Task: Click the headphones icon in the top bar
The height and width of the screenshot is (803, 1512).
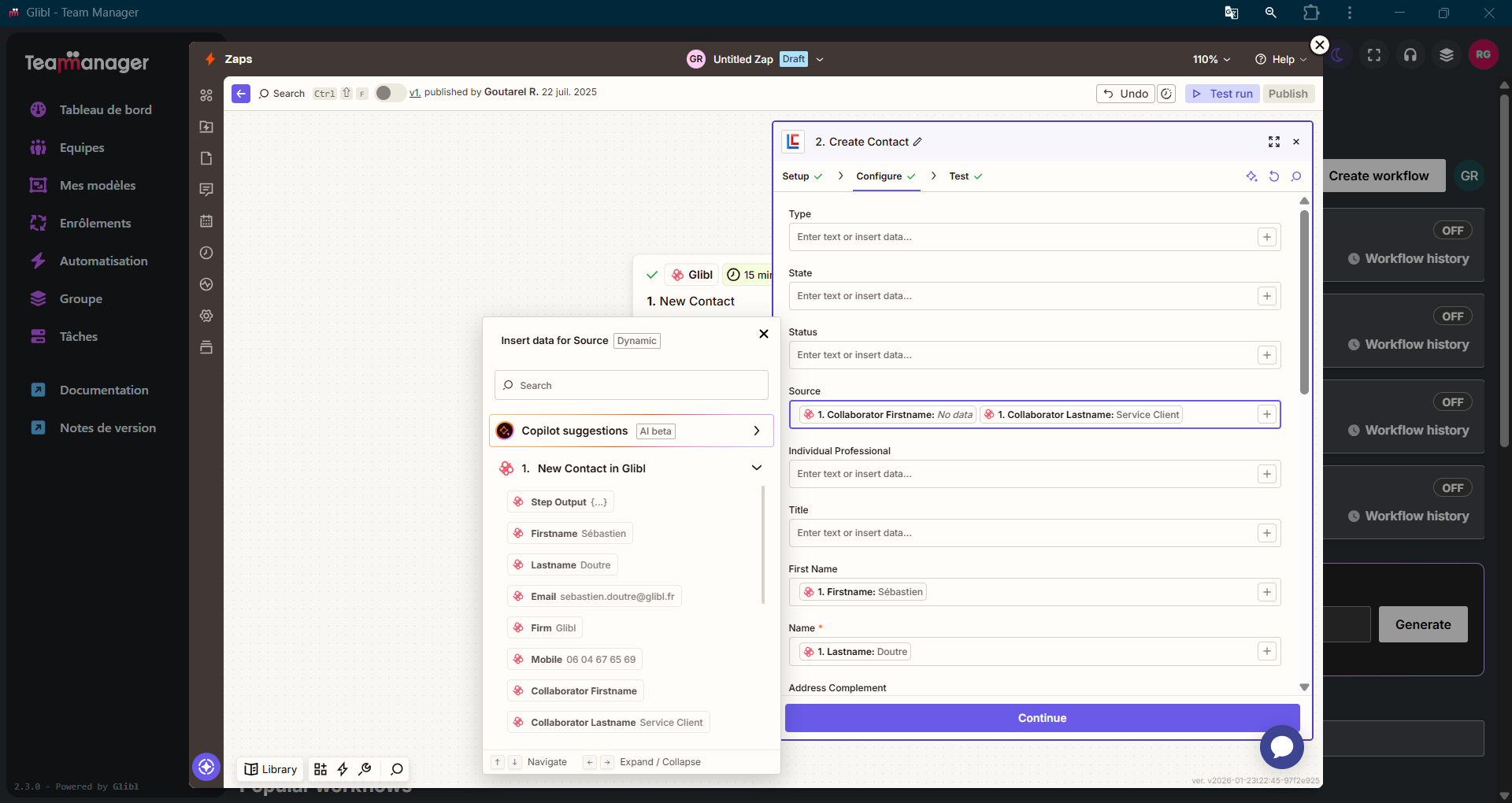Action: 1410,55
